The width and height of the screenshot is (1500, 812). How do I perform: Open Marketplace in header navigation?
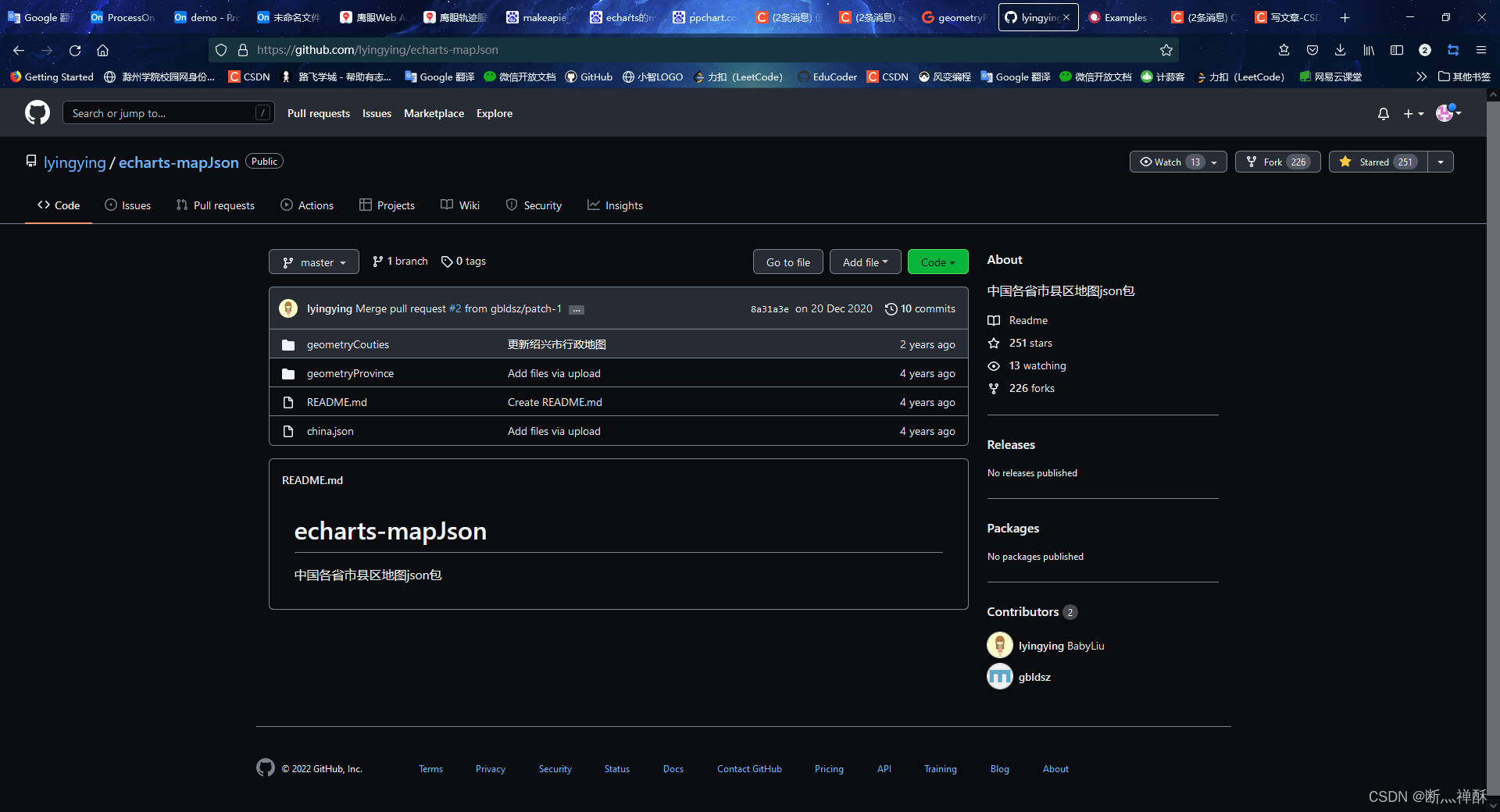(x=434, y=113)
